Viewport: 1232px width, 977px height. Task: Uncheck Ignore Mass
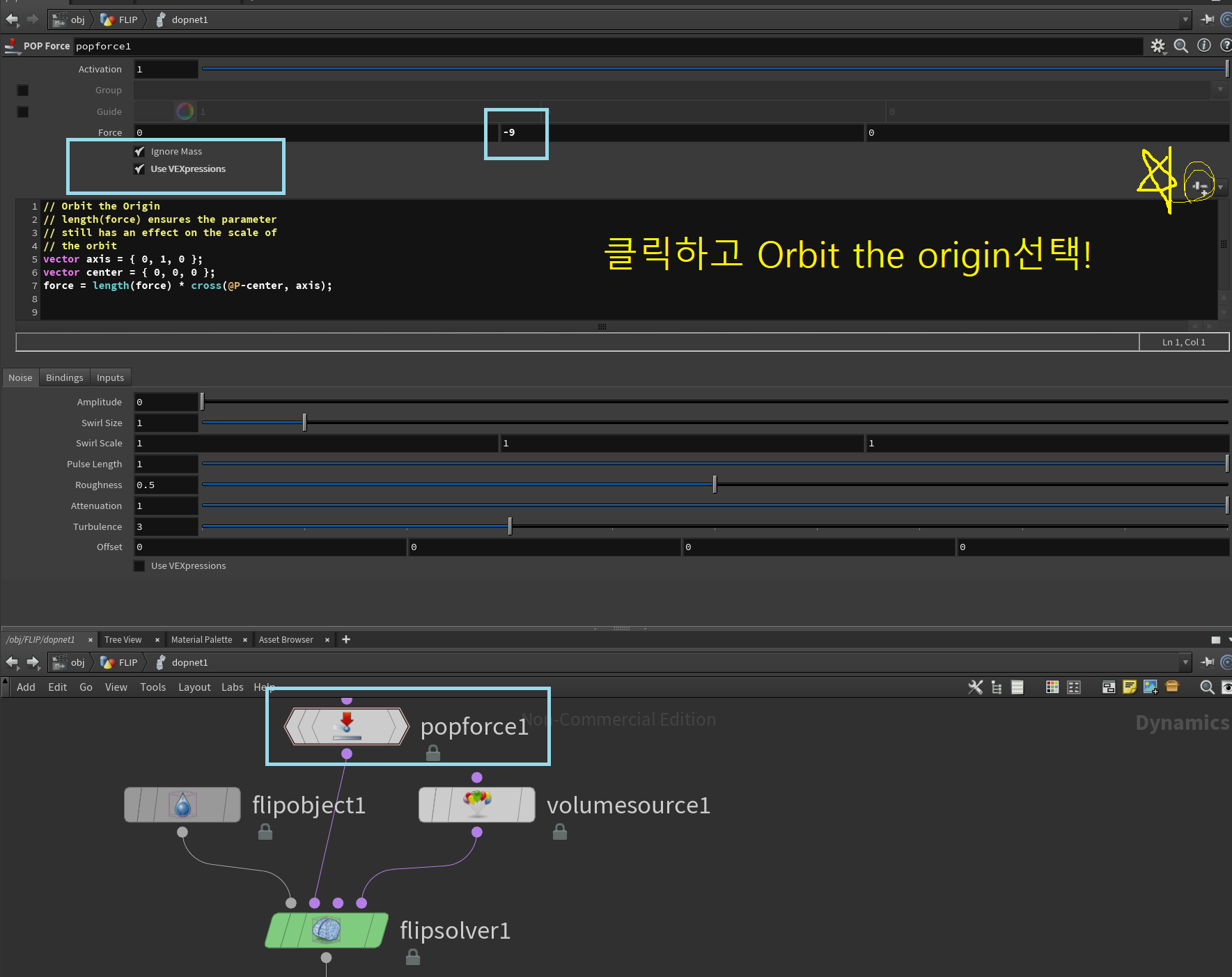(x=139, y=152)
